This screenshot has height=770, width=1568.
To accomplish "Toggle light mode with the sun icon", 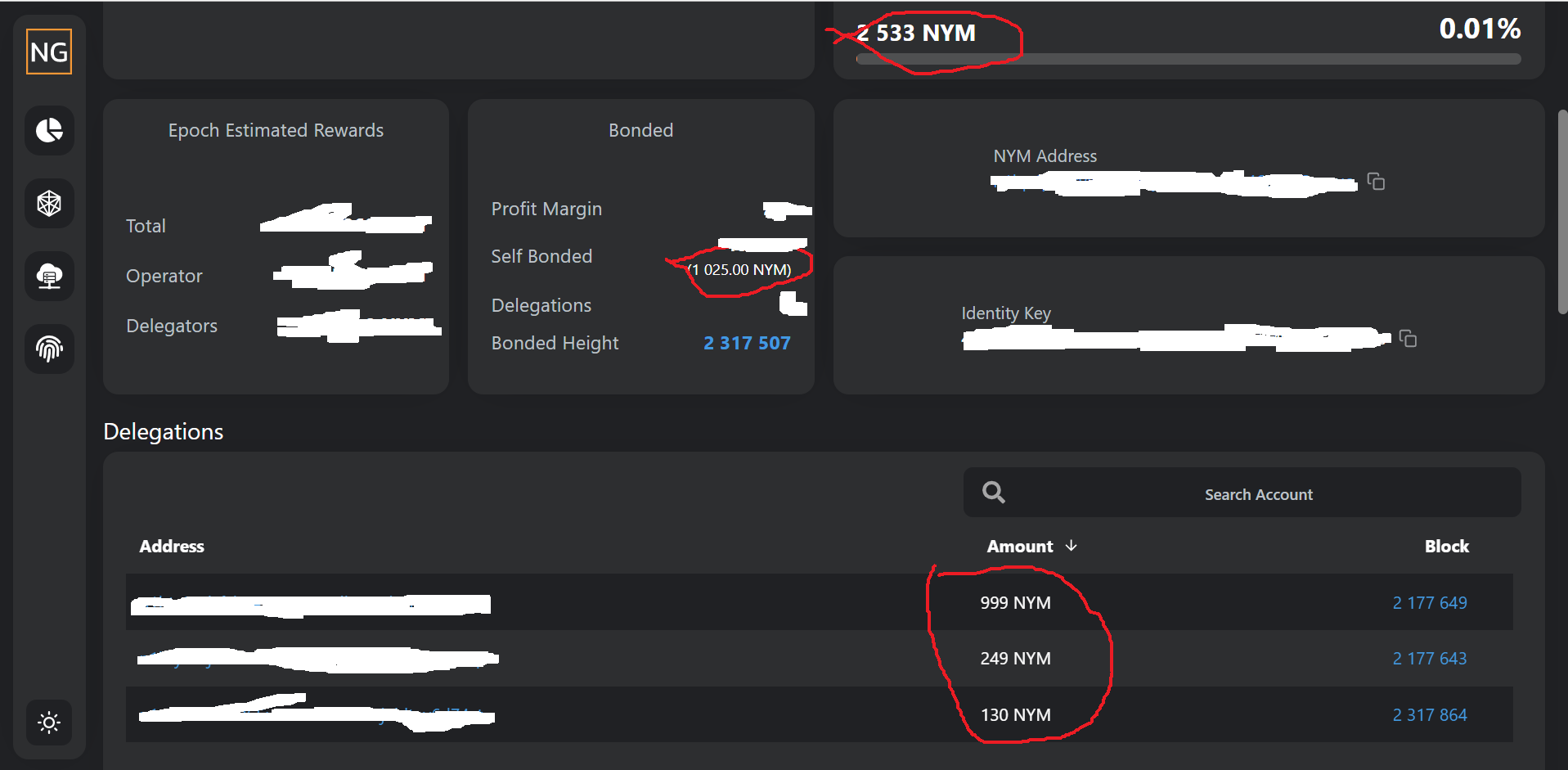I will point(49,723).
